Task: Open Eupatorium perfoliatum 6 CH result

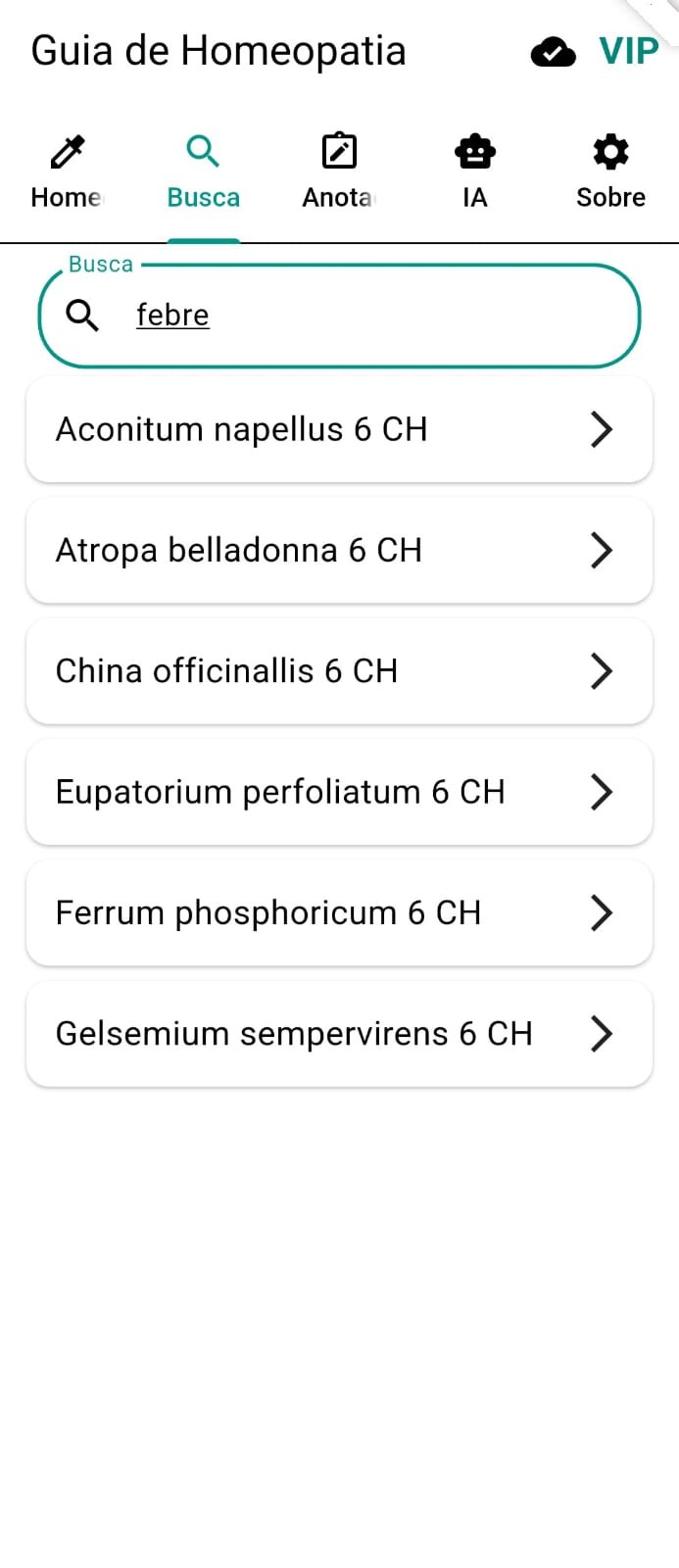Action: tap(339, 792)
